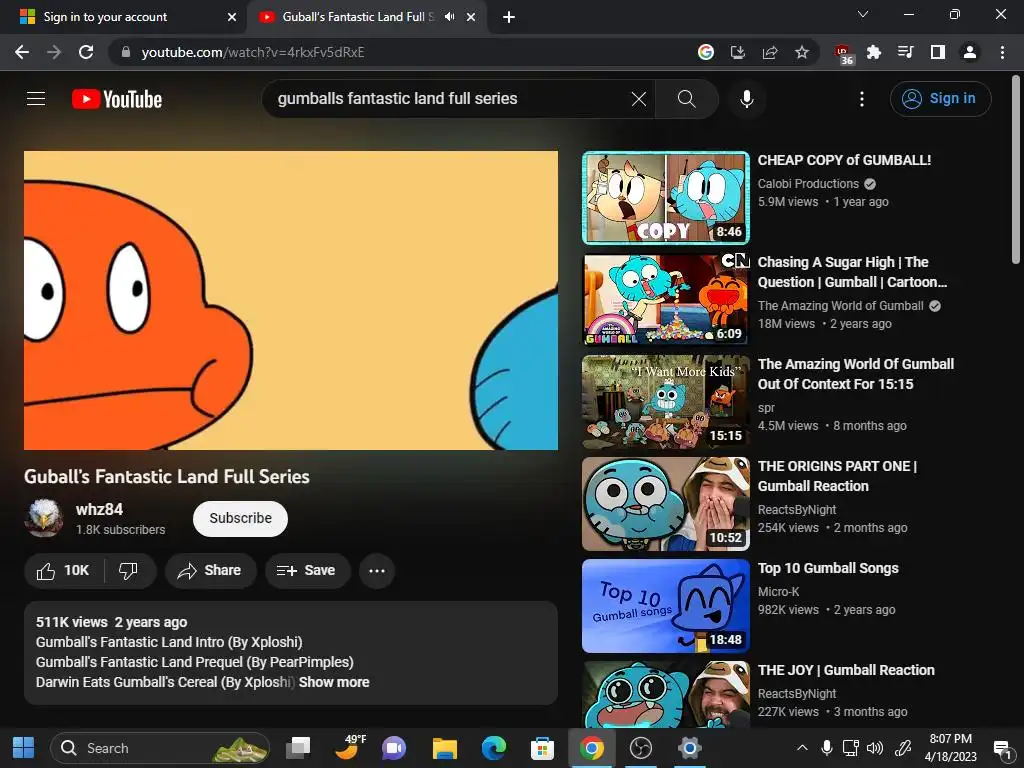Open the weather widget showing 49°F
Image resolution: width=1024 pixels, height=768 pixels.
pyautogui.click(x=351, y=748)
